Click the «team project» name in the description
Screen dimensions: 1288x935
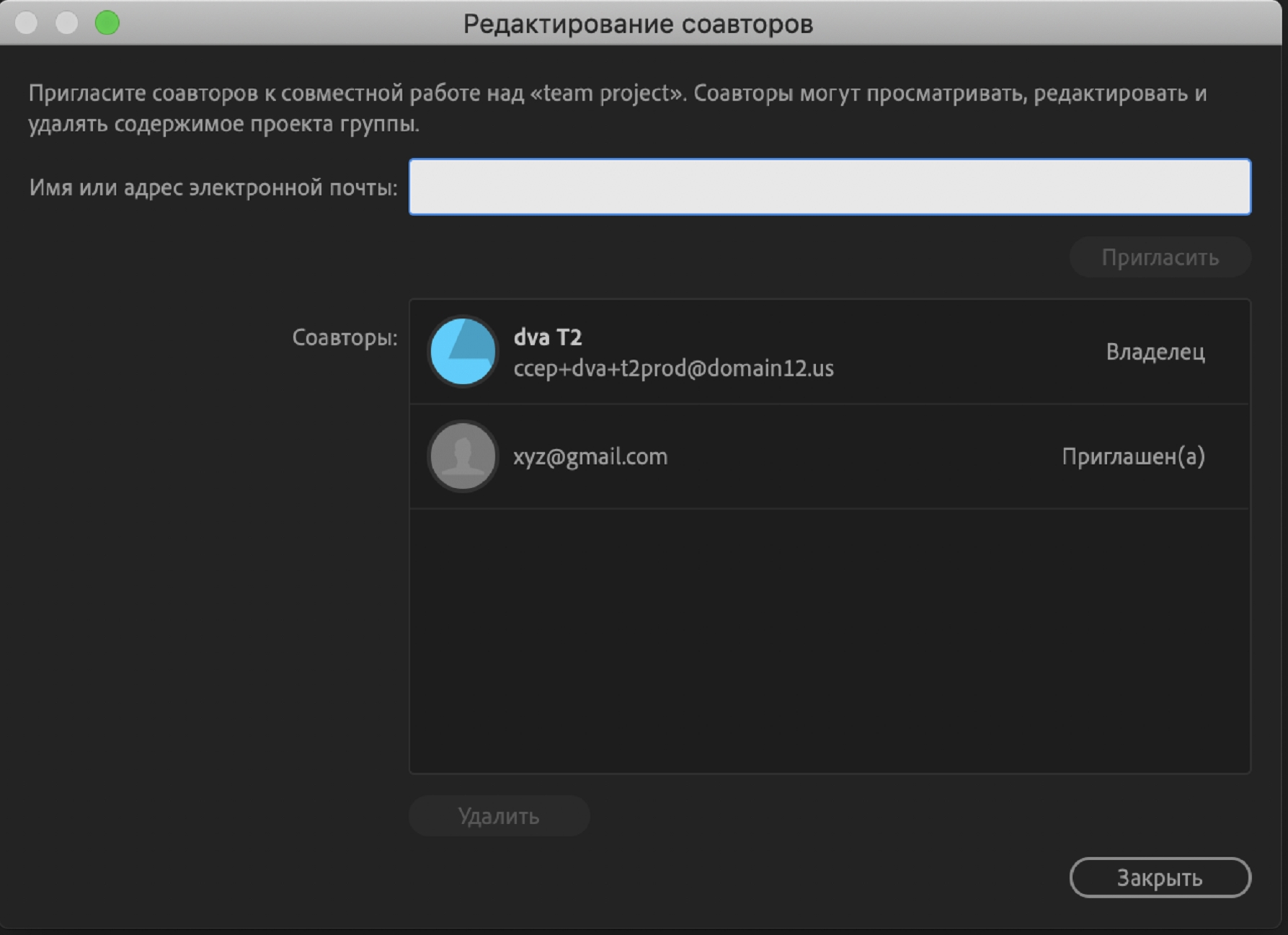[x=608, y=93]
